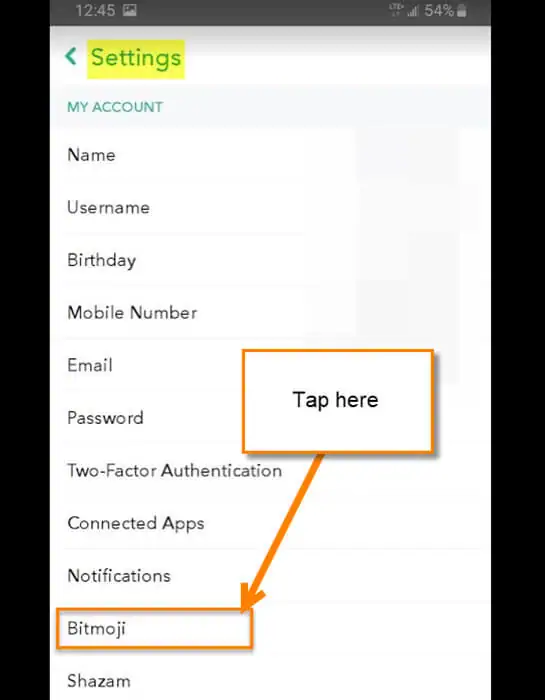The width and height of the screenshot is (545, 700).
Task: Tap the battery icon in status bar
Action: pos(462,11)
